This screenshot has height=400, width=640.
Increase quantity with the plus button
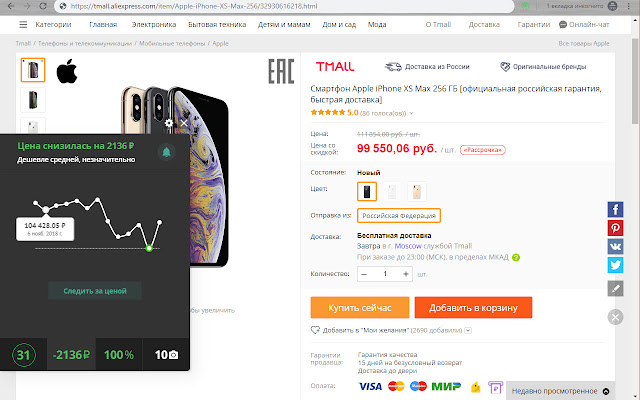(x=406, y=274)
